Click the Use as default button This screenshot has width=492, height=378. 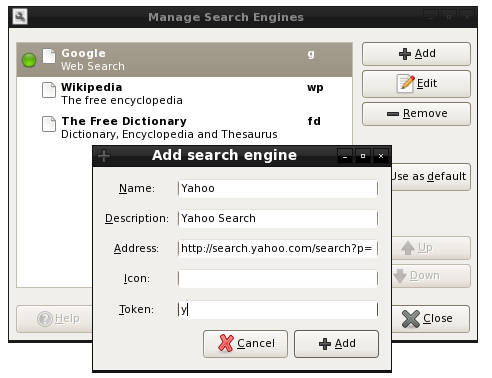pyautogui.click(x=431, y=176)
